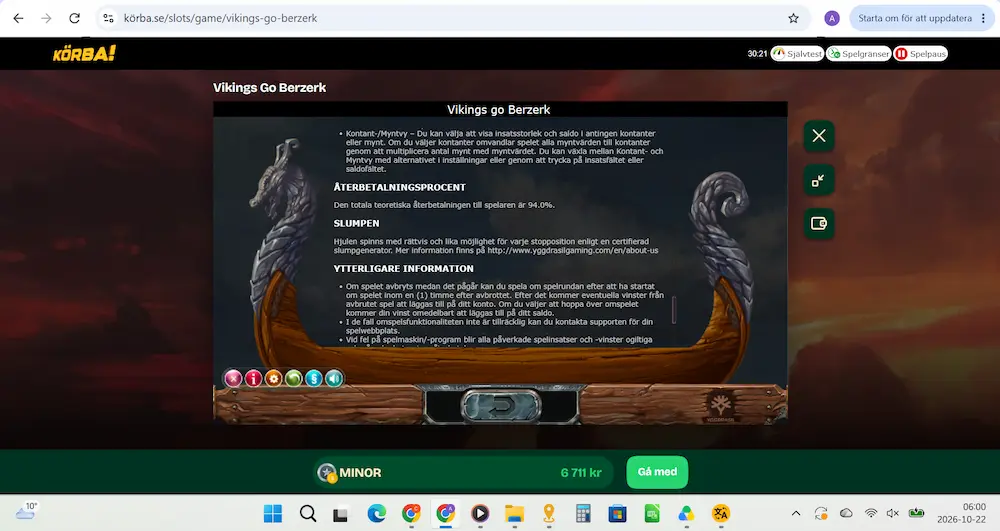
Task: Open Wi-Fi network settings in tray
Action: pos(871,514)
